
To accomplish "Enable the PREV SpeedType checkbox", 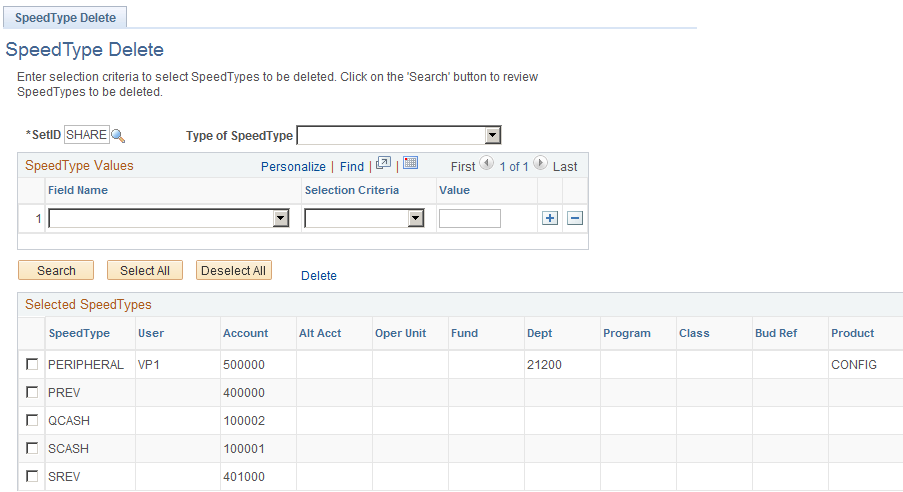I will (x=32, y=392).
